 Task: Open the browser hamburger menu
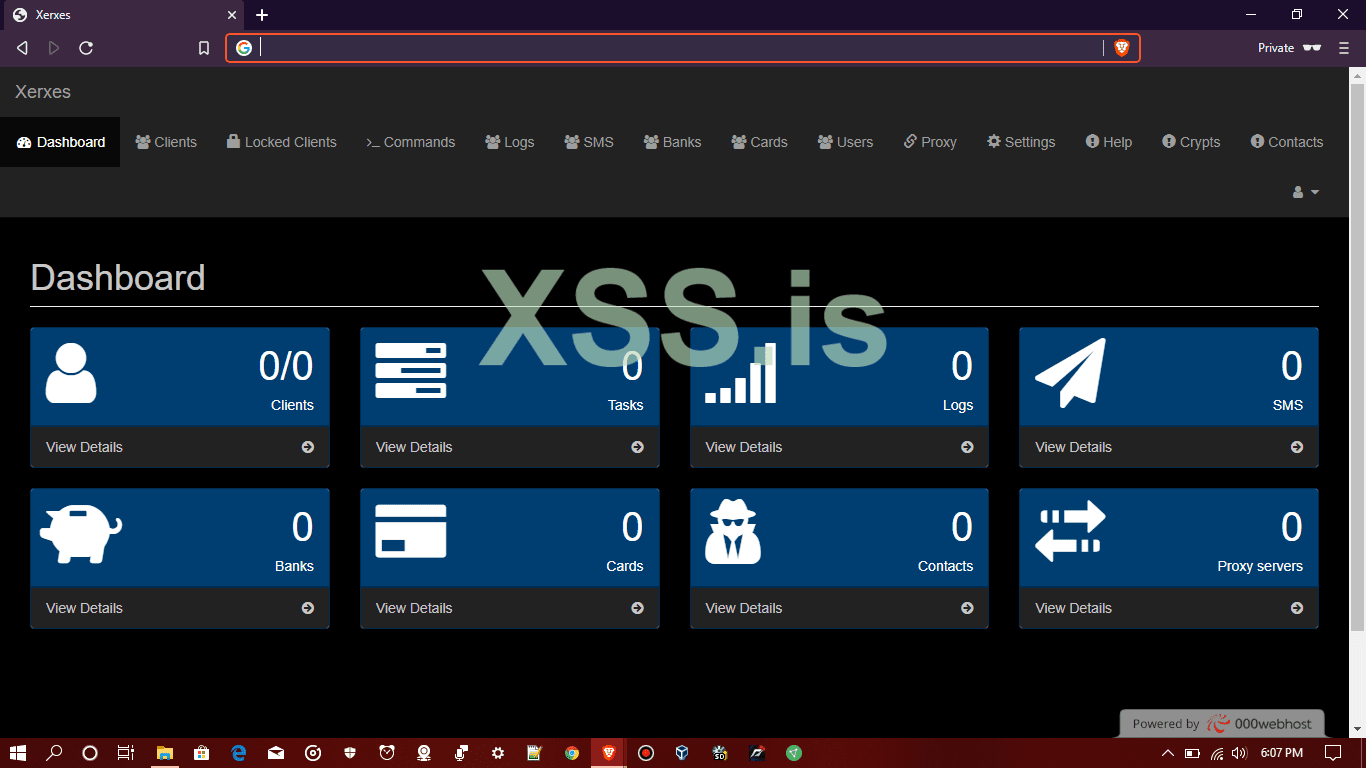[1344, 48]
